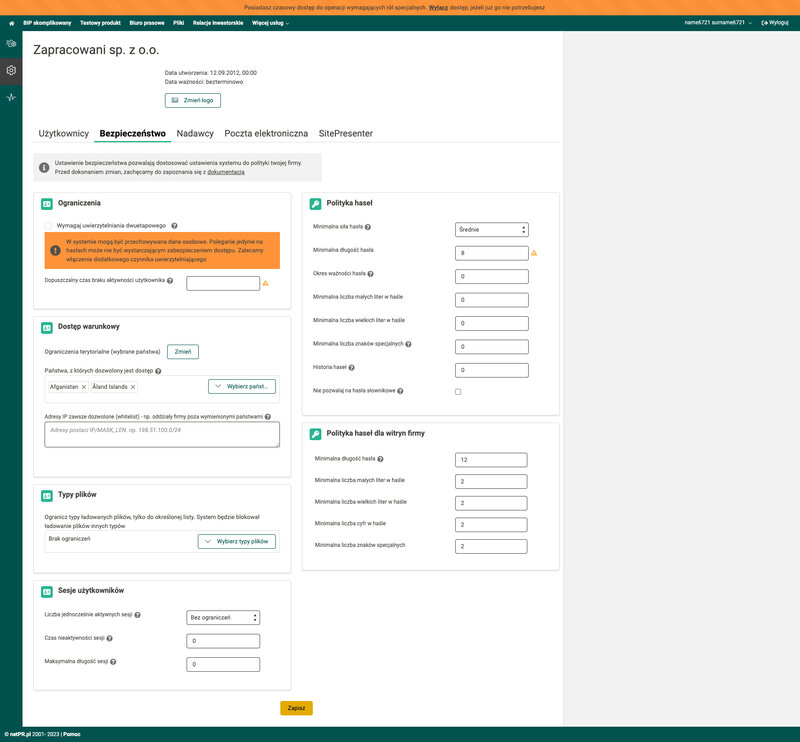Open active sessions count dropdown
The width and height of the screenshot is (800, 742).
point(223,618)
